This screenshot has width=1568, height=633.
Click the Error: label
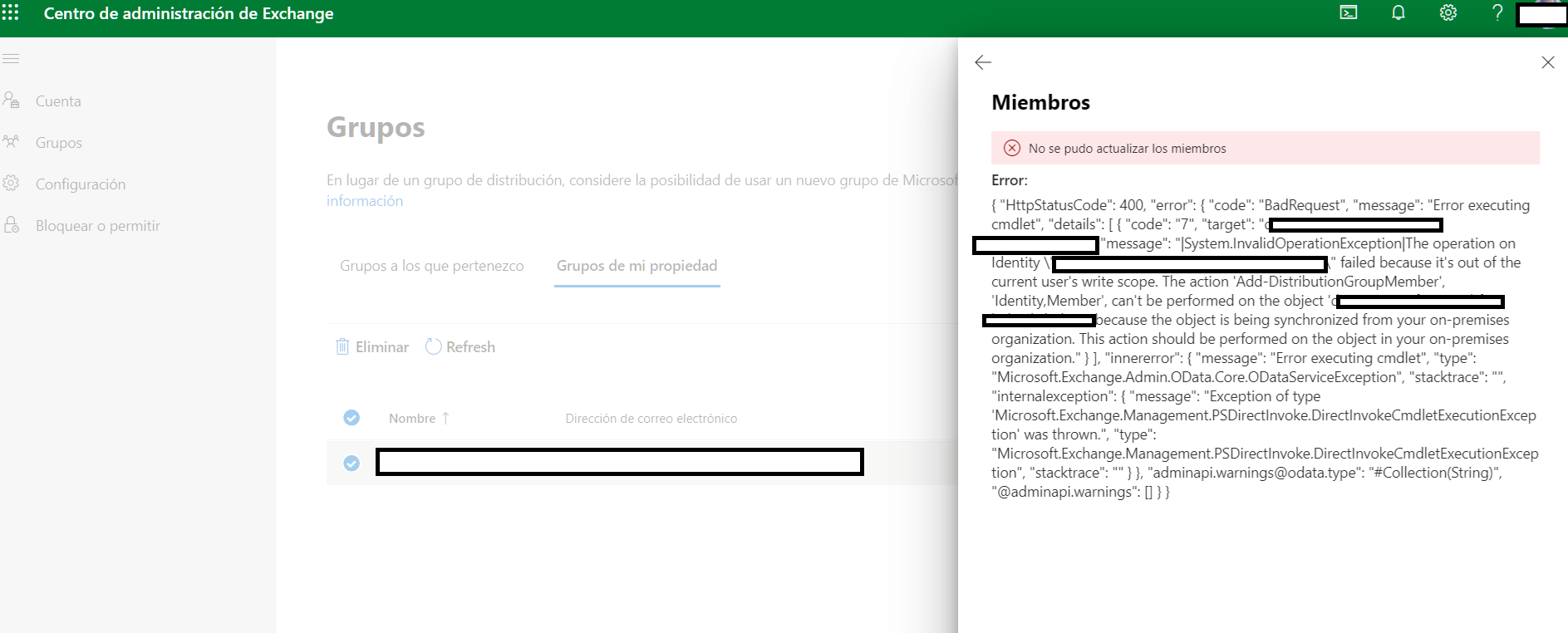point(1010,180)
